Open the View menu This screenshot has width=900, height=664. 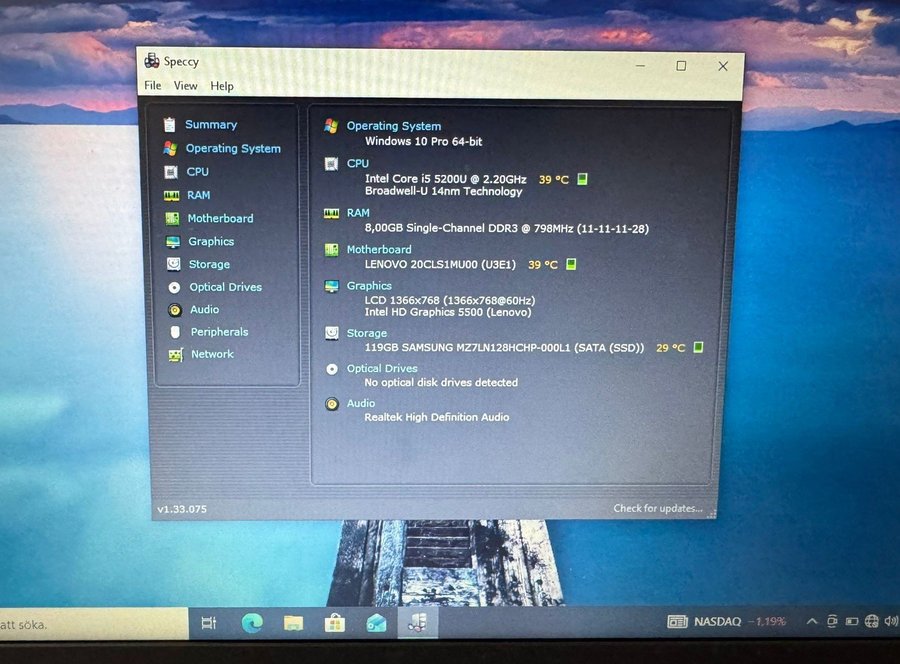coord(186,86)
